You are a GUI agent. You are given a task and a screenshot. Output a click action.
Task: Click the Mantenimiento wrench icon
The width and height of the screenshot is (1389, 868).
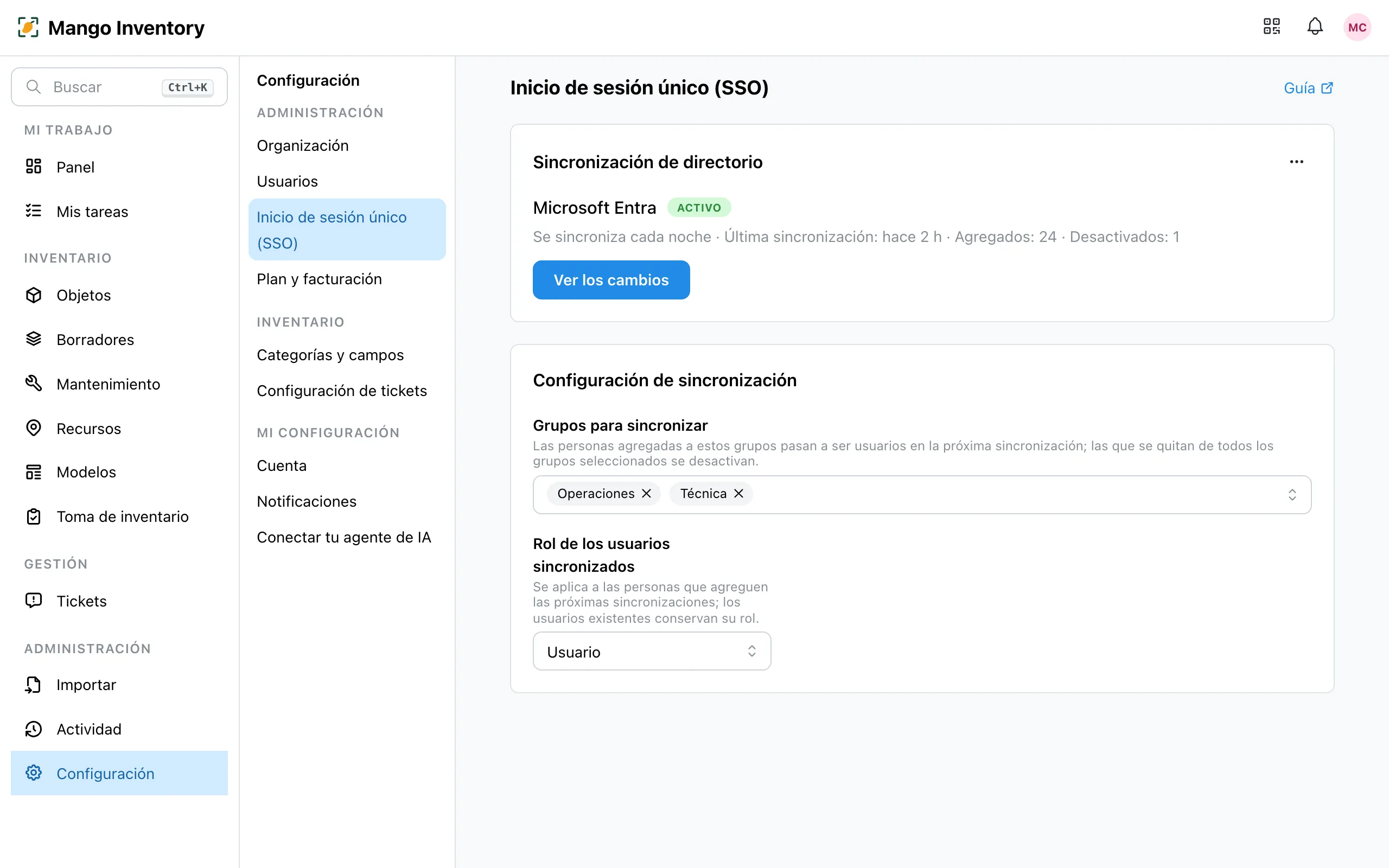click(x=33, y=383)
